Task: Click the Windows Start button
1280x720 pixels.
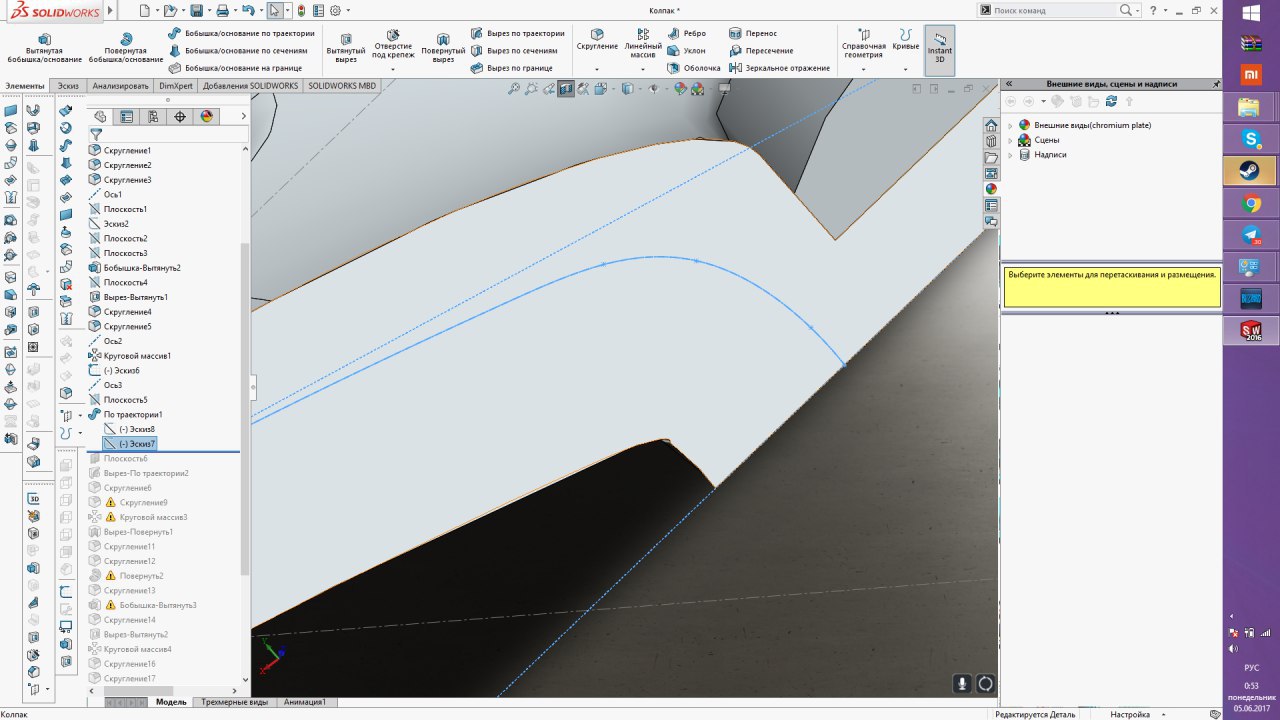Action: coord(1251,12)
